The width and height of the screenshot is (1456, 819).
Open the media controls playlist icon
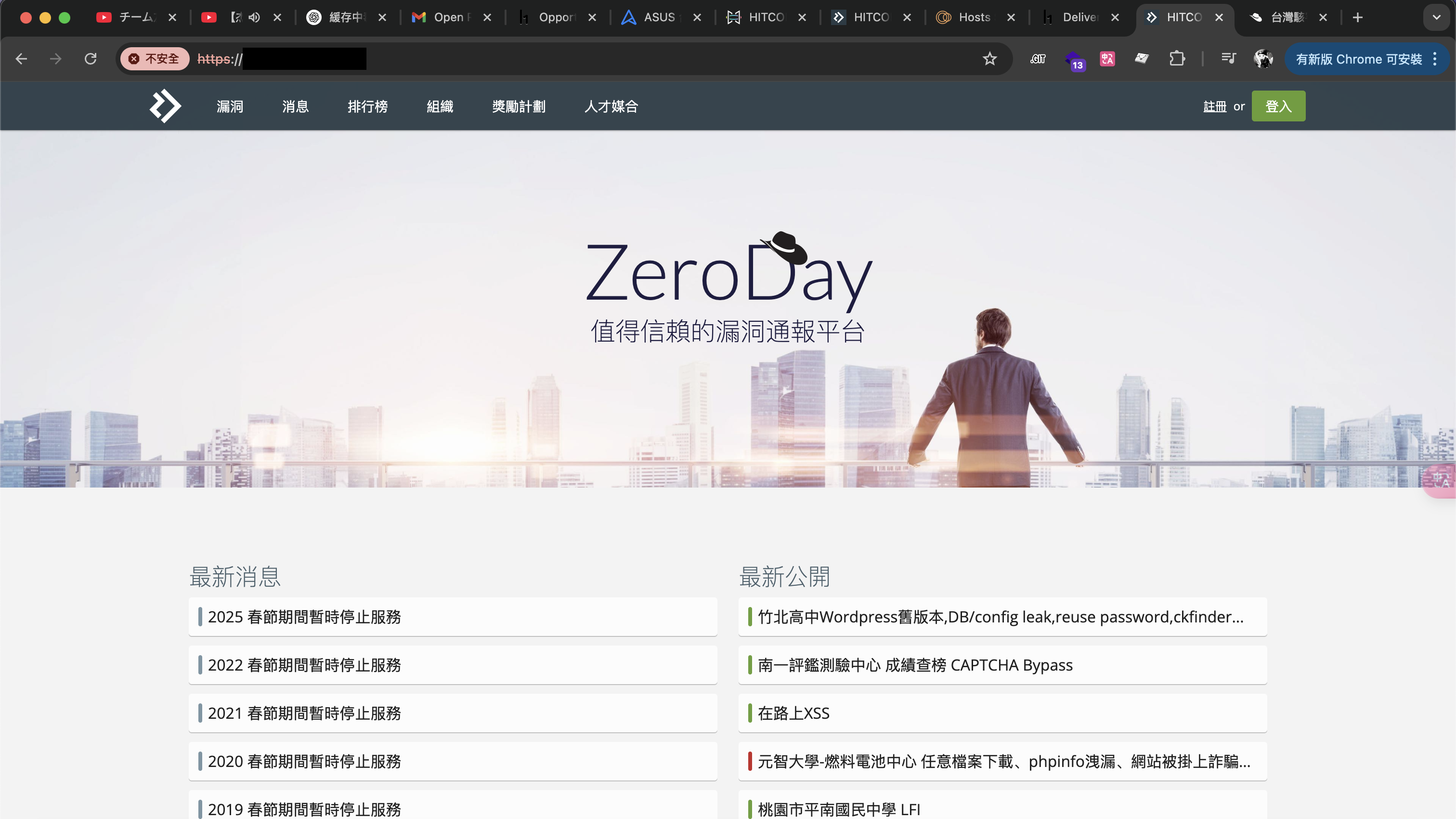1228,58
